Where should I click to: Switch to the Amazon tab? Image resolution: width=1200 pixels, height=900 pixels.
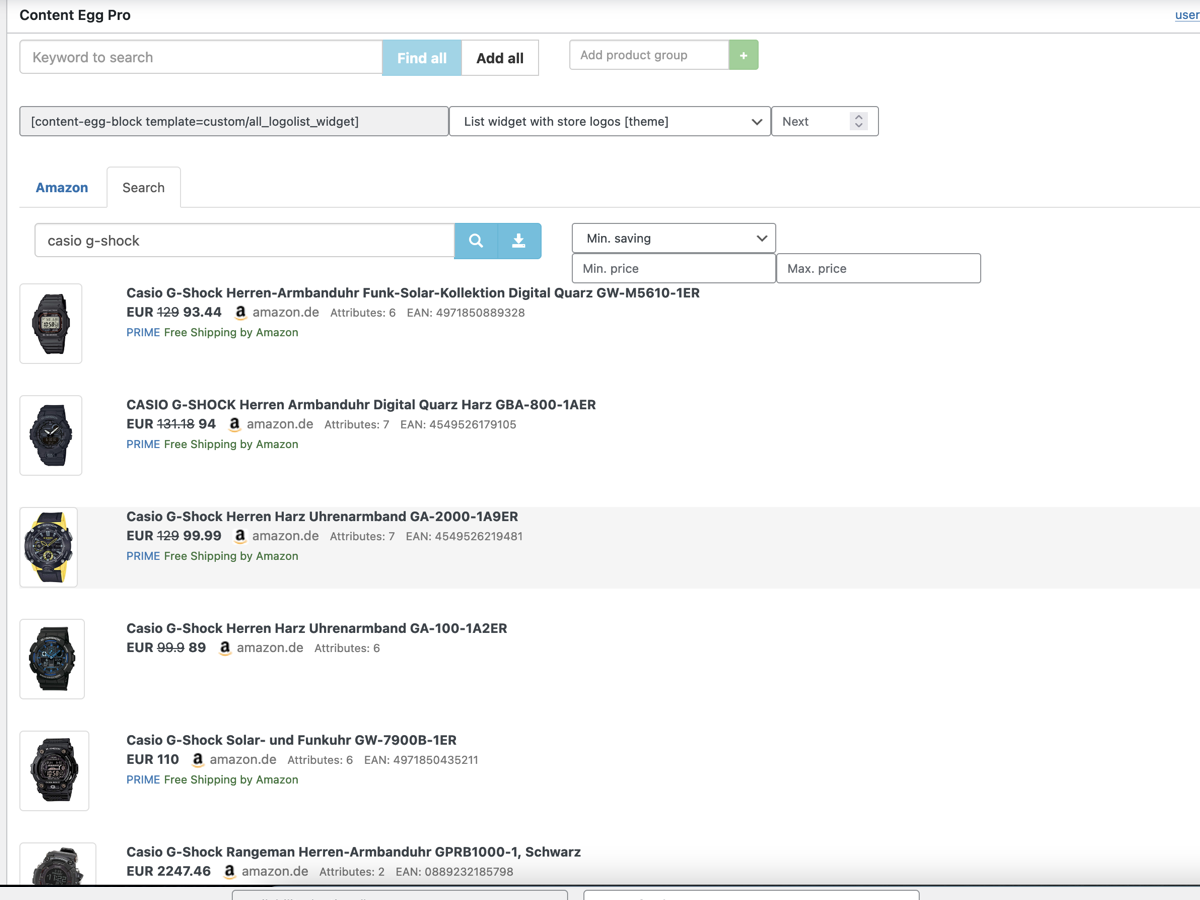point(62,187)
